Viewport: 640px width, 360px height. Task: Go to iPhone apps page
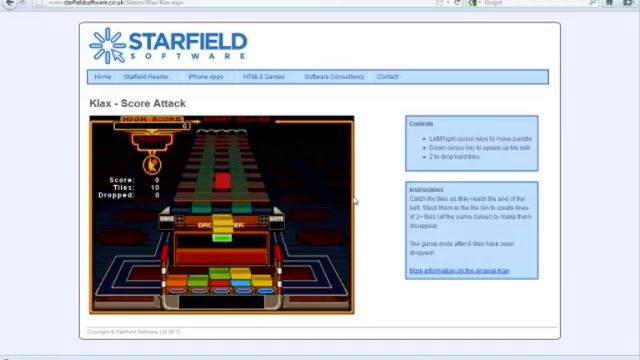tap(206, 77)
